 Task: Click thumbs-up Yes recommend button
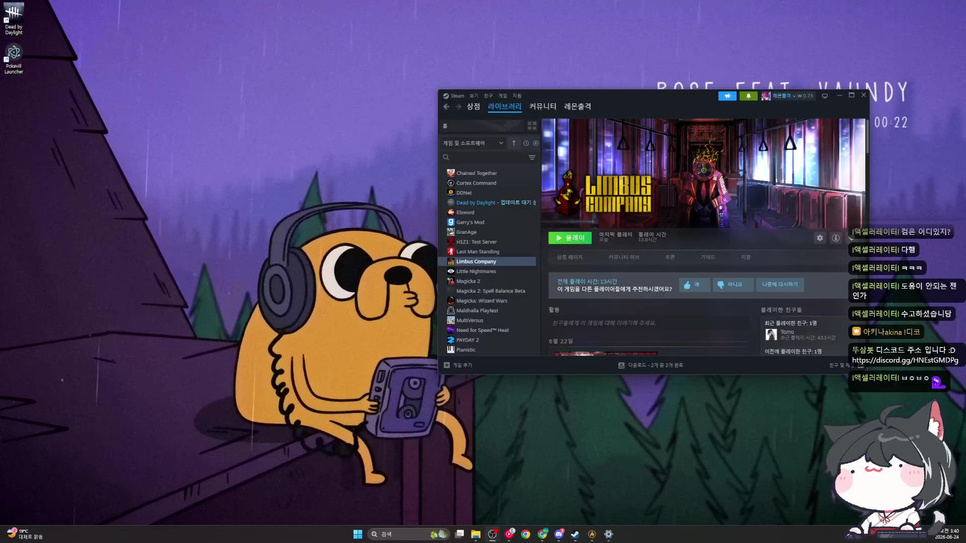click(694, 285)
